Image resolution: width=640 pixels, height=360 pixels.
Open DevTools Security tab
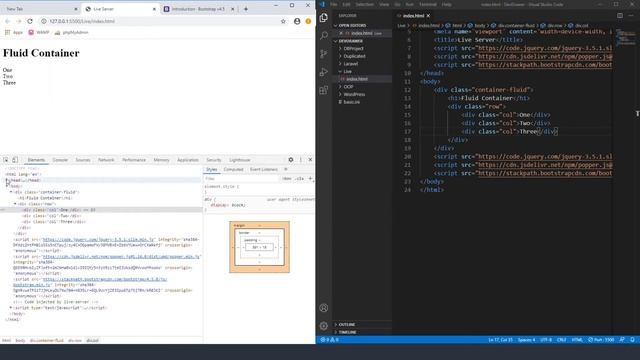(213, 160)
